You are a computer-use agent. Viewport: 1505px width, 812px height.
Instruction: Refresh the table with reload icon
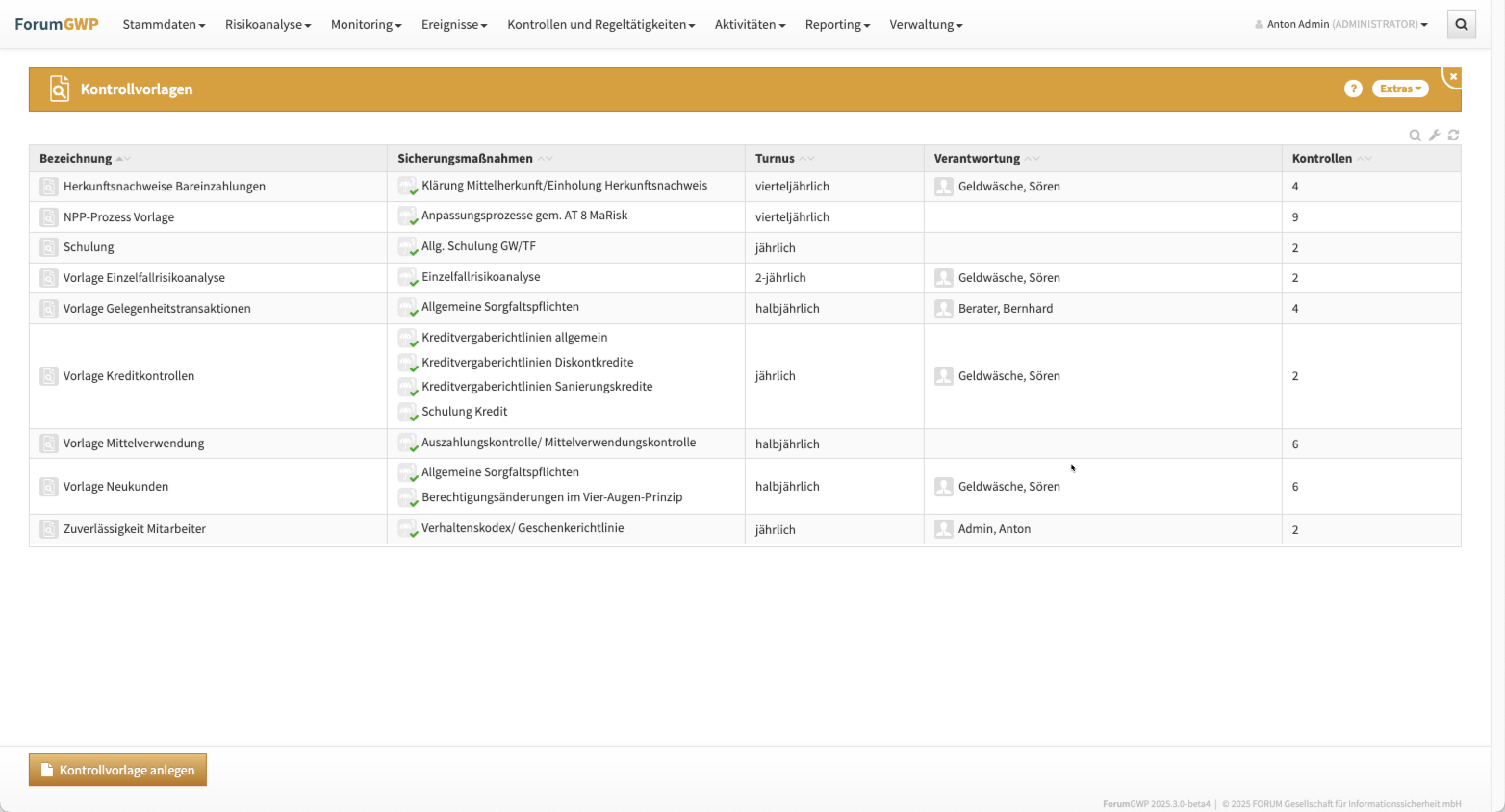click(1454, 136)
